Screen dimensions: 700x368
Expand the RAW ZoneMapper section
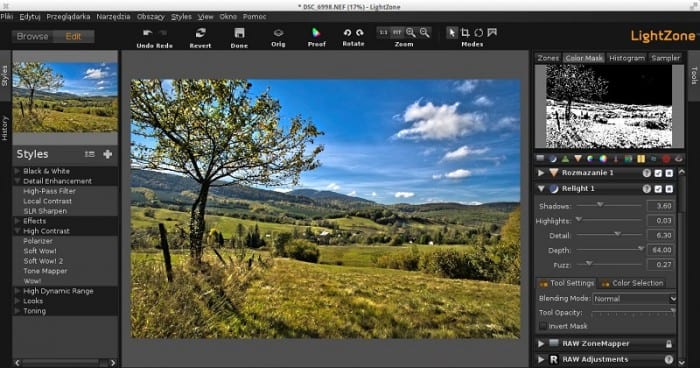[x=541, y=343]
